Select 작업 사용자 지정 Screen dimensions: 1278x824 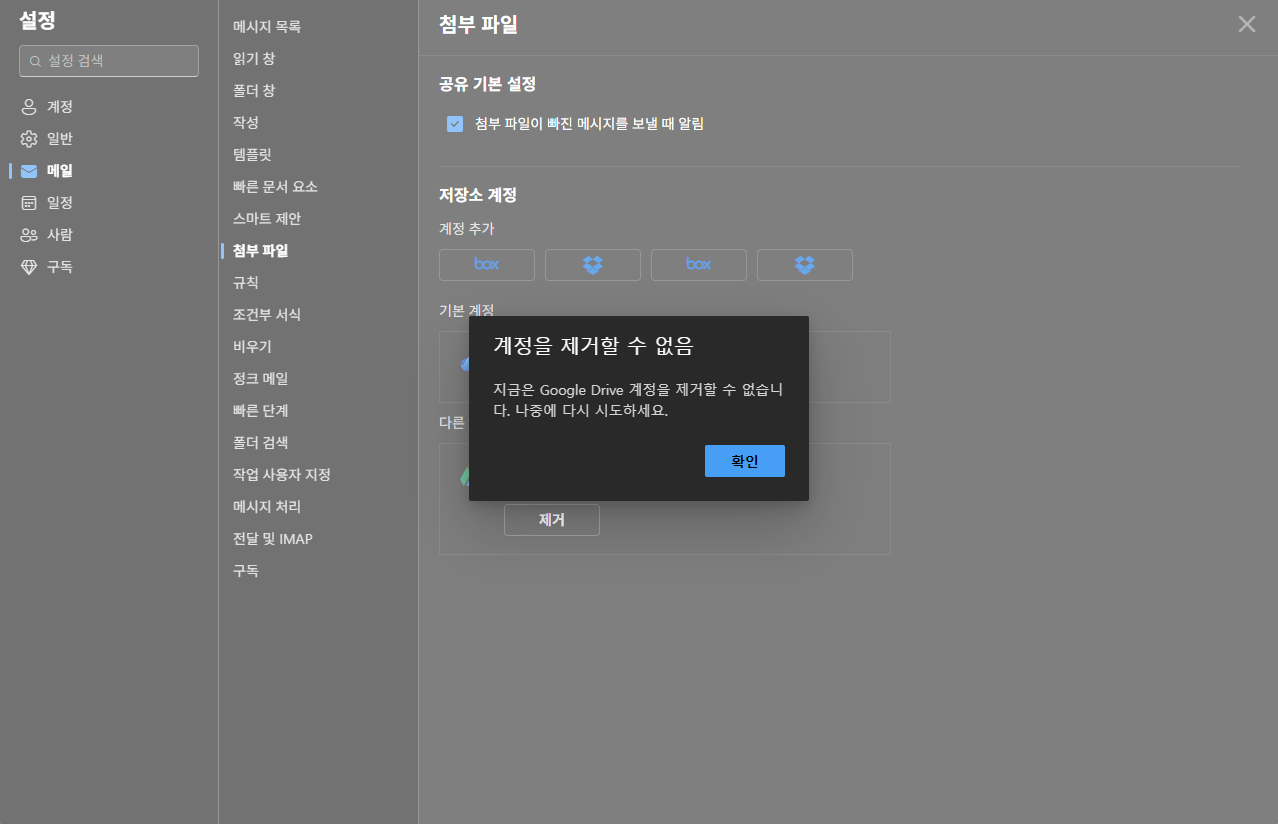pyautogui.click(x=282, y=474)
